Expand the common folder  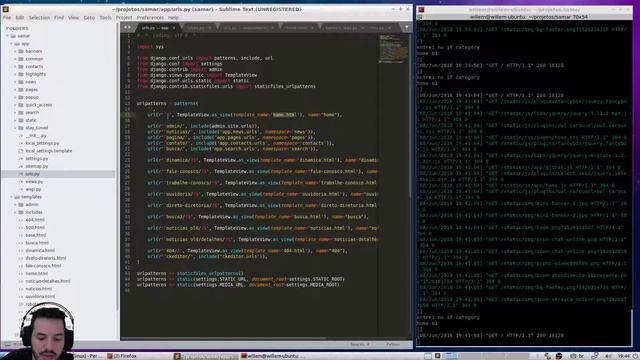pyautogui.click(x=16, y=59)
